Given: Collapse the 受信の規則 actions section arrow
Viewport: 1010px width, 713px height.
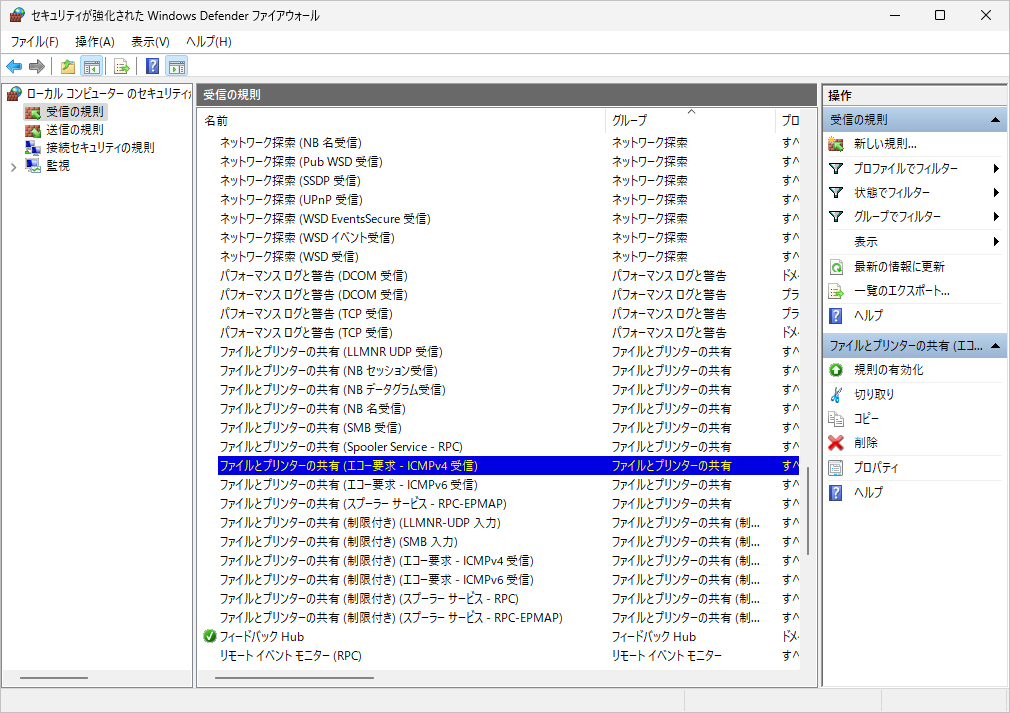Looking at the screenshot, I should point(995,120).
